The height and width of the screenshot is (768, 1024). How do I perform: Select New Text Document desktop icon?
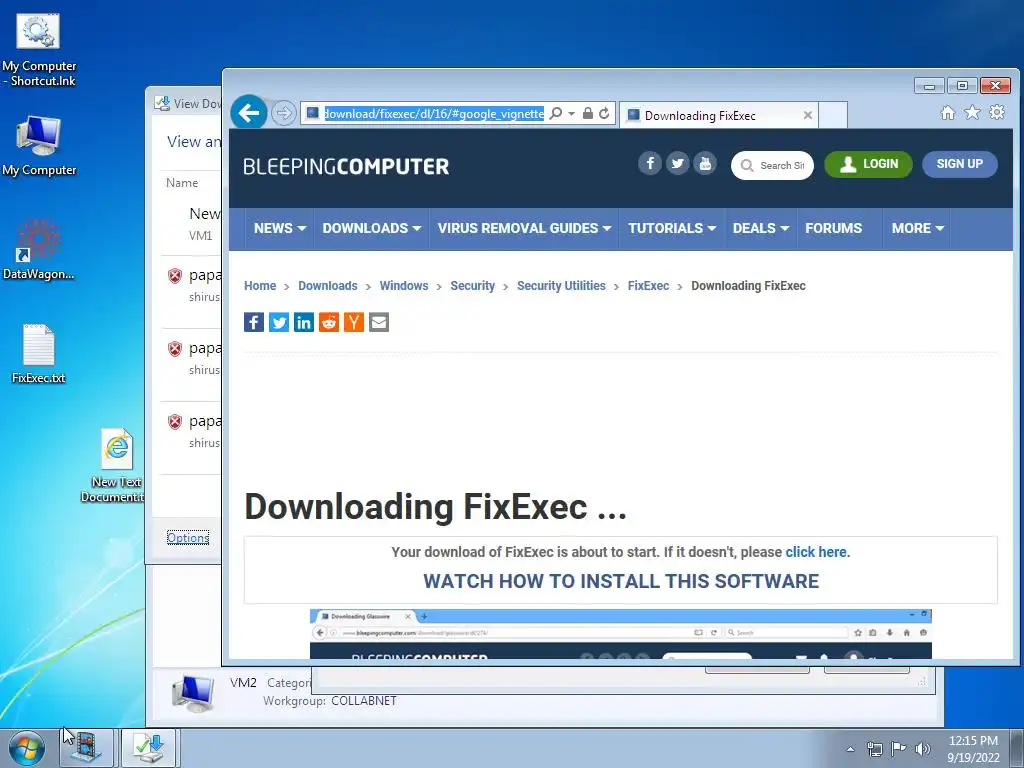[x=116, y=465]
